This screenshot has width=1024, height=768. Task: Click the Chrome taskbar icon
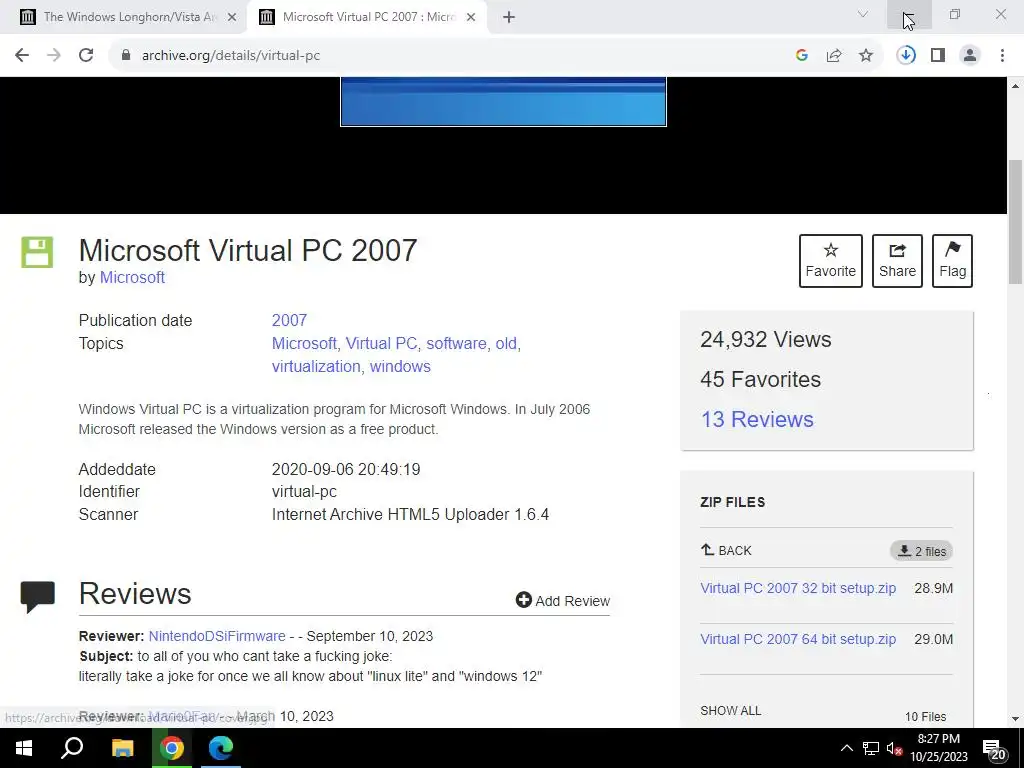coord(172,748)
